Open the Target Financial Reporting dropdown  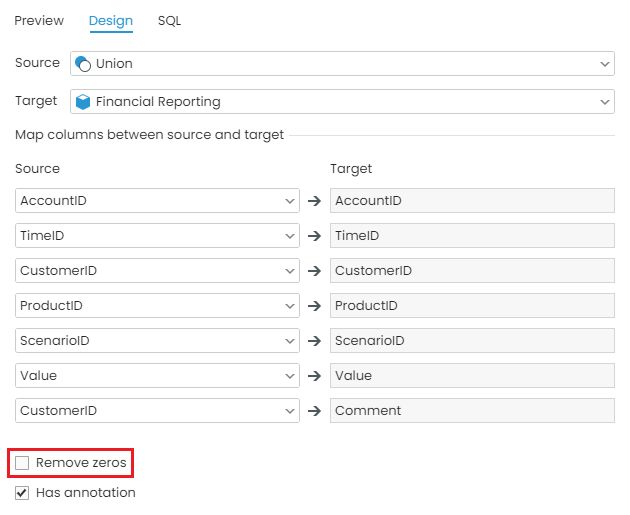tap(342, 102)
